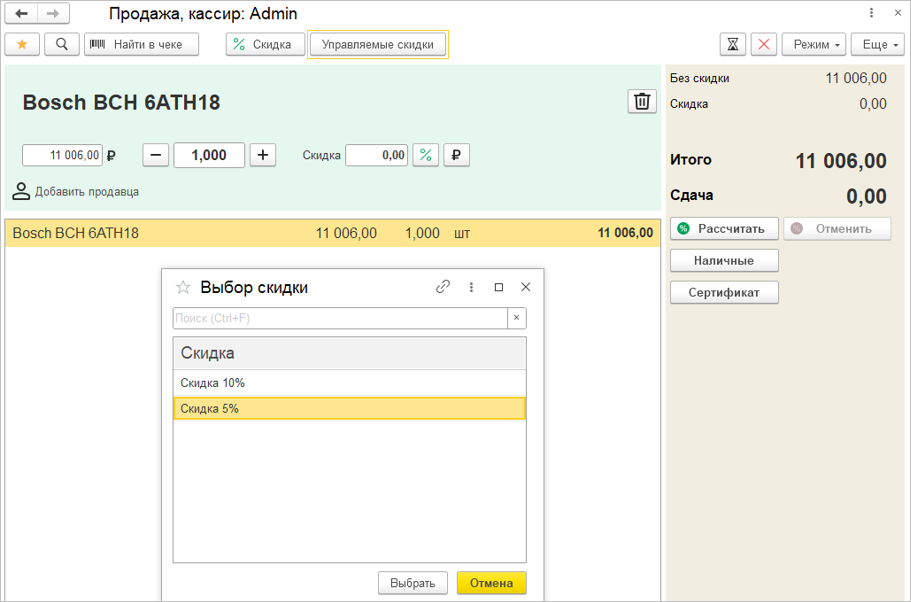
Task: Click the star icon in Выбор скидки dialog
Action: 183,287
